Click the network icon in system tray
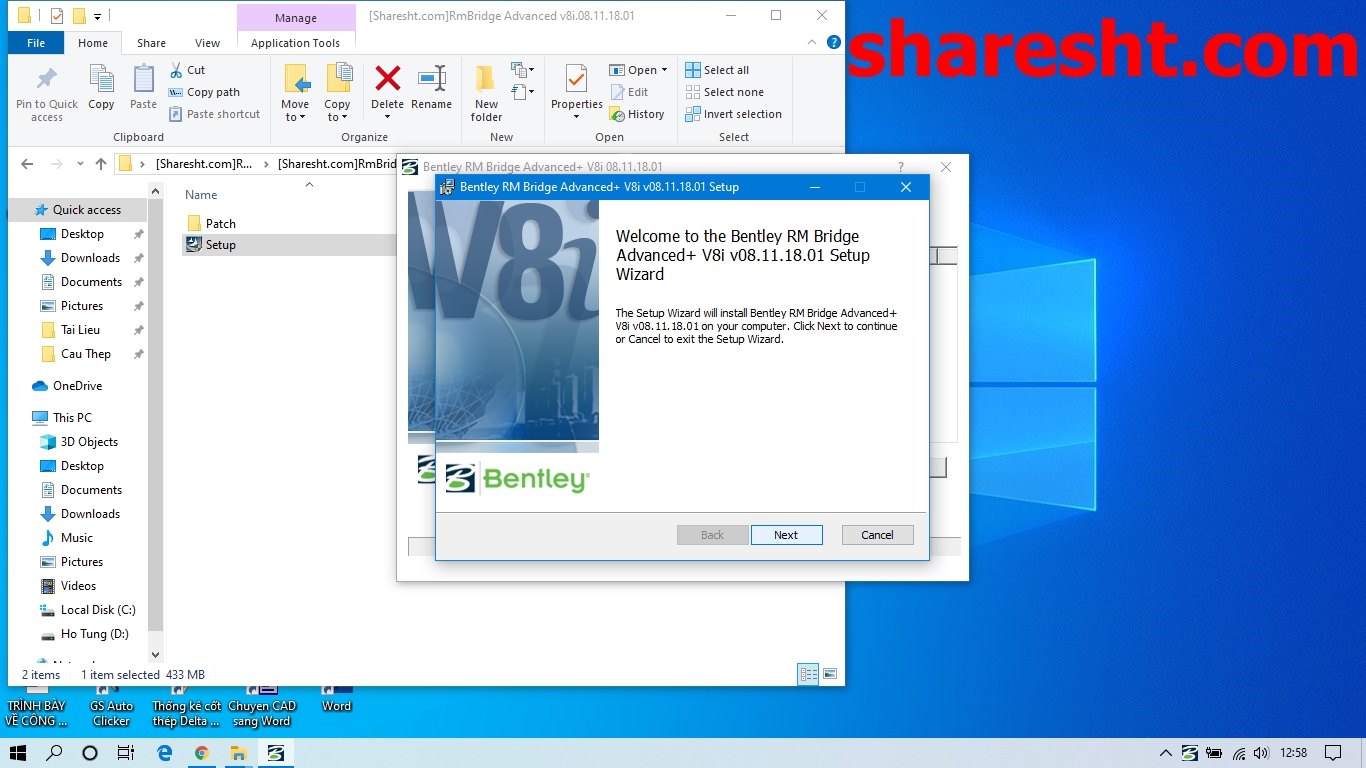This screenshot has width=1366, height=768. (x=1239, y=753)
